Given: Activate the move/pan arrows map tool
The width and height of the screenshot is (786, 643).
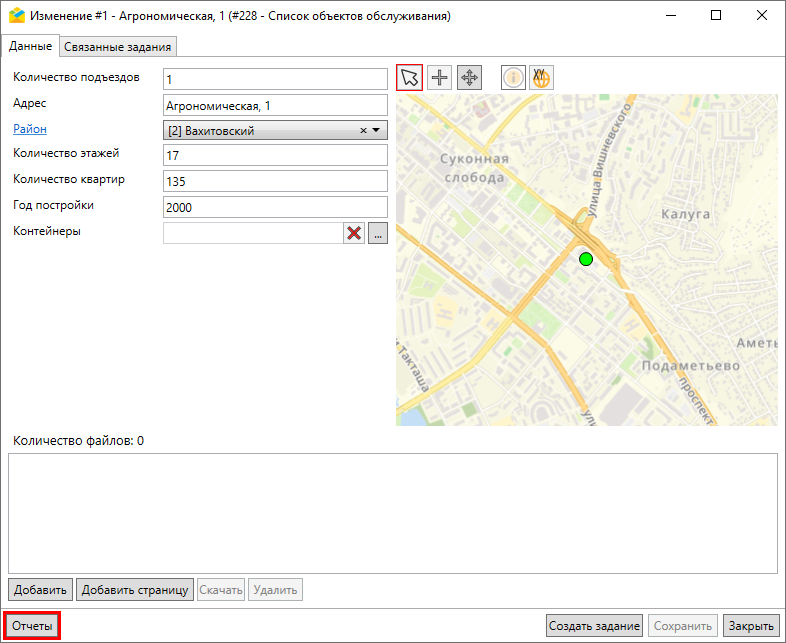Looking at the screenshot, I should click(x=469, y=78).
